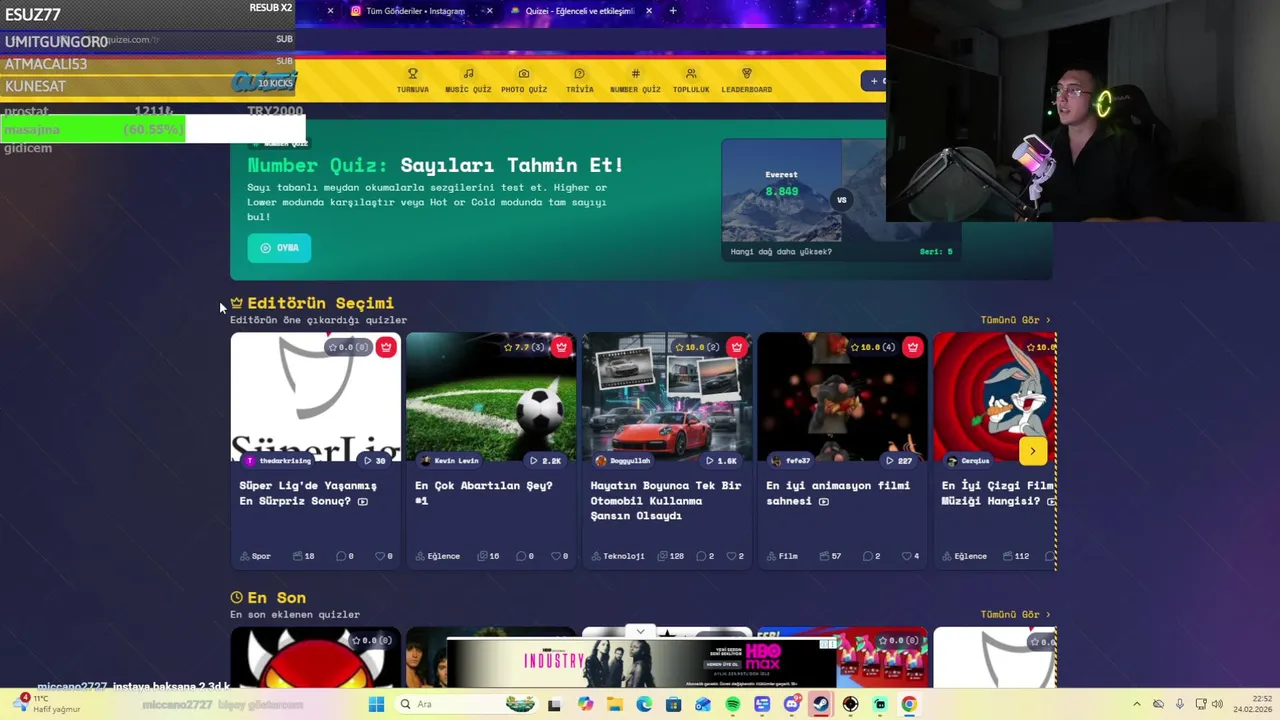The image size is (1280, 720).
Task: Close the Quizei browser tab
Action: 649,11
